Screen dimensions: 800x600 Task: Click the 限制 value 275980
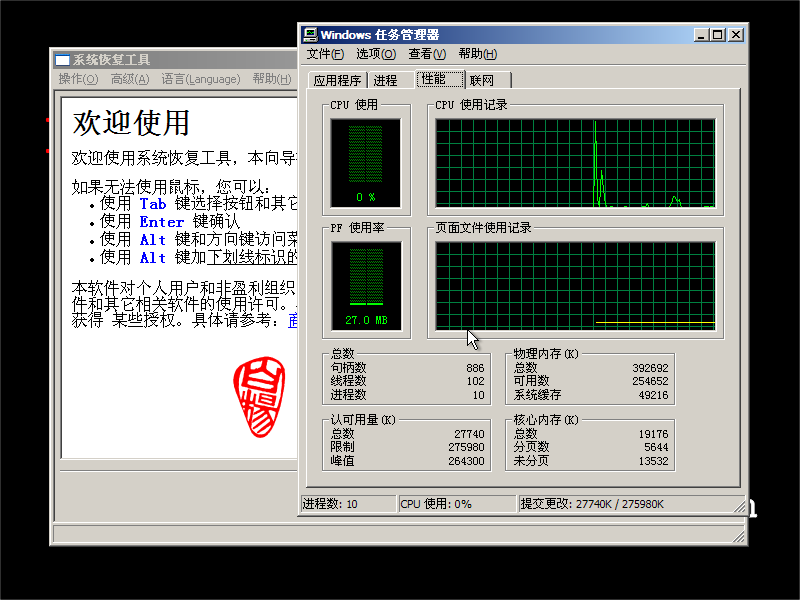tap(466, 447)
